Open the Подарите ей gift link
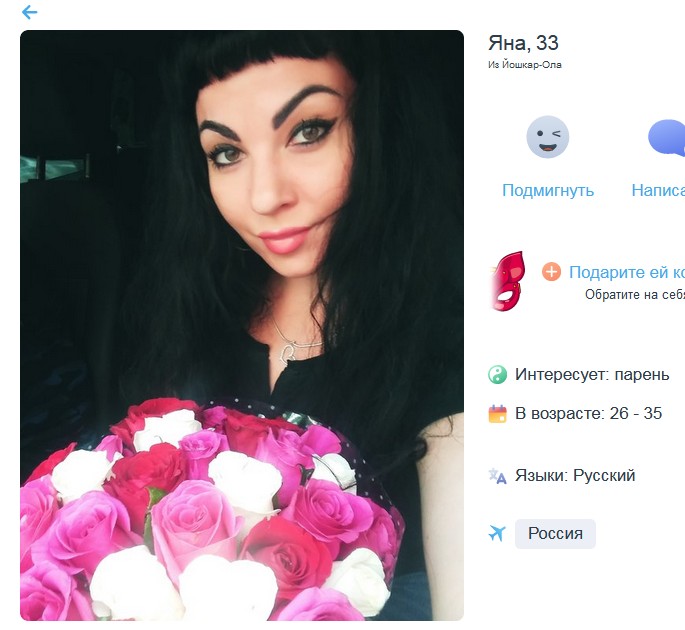This screenshot has height=630, width=685. tap(627, 272)
